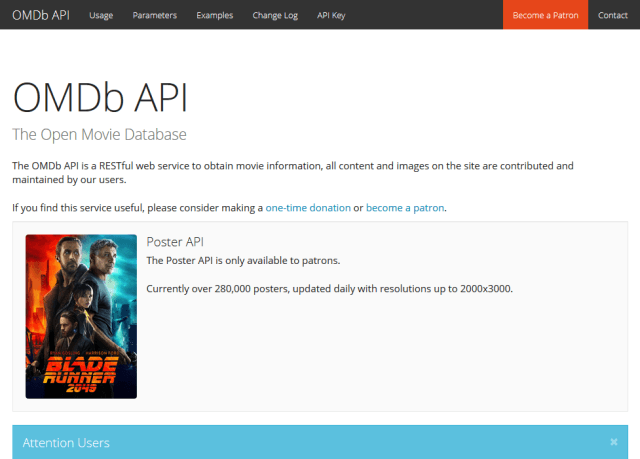View the Change Log page
640x459 pixels.
point(275,15)
